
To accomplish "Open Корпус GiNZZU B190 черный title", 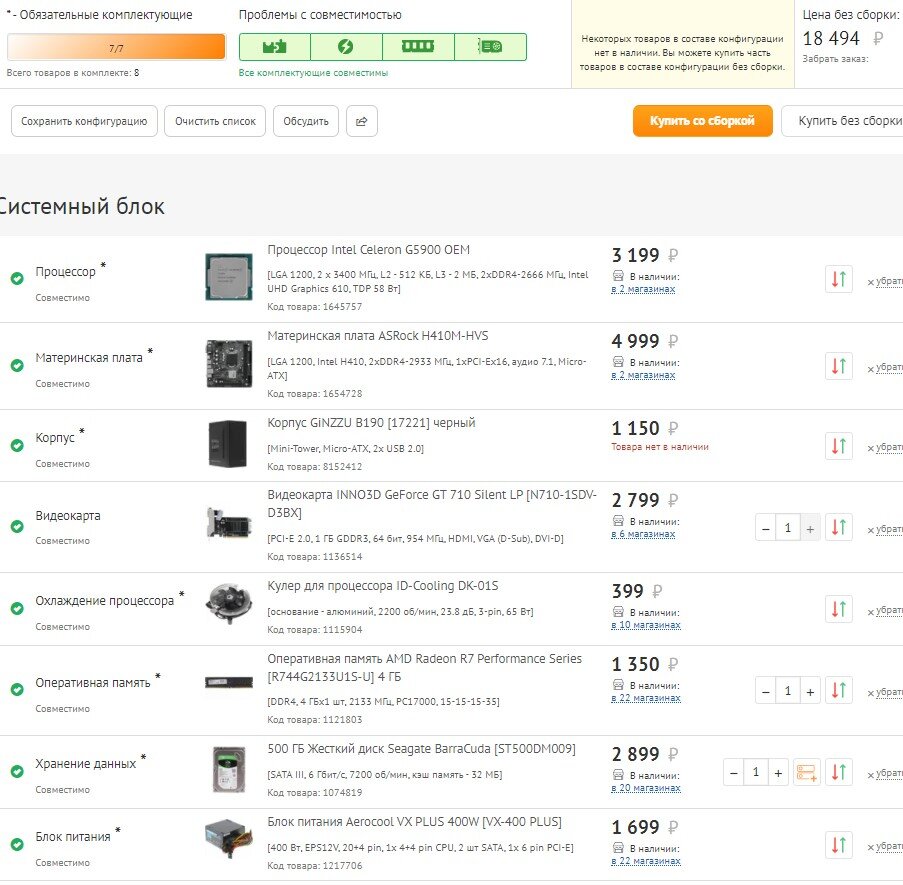I will (371, 423).
